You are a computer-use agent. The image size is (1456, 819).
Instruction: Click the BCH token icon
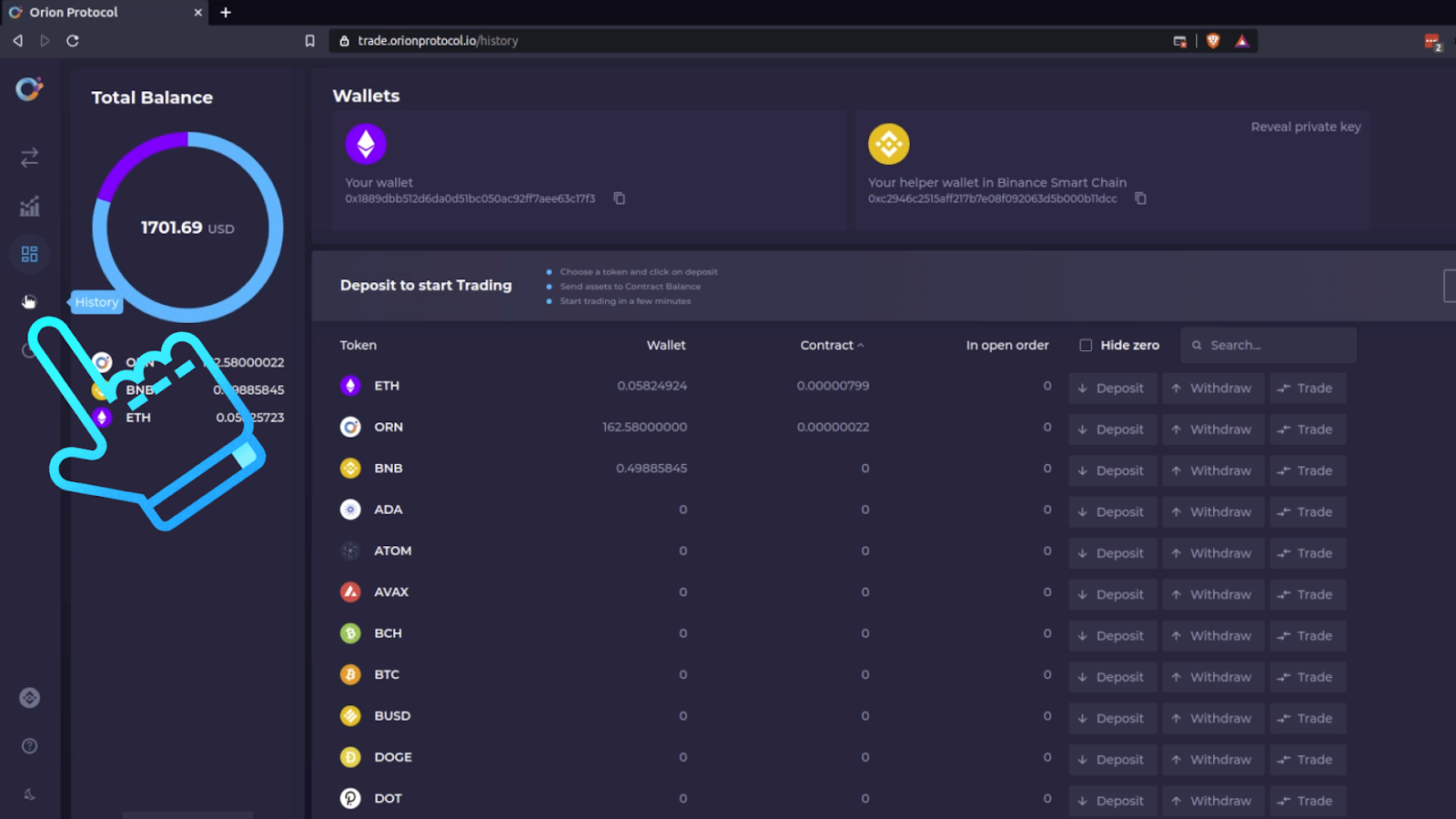click(x=350, y=633)
